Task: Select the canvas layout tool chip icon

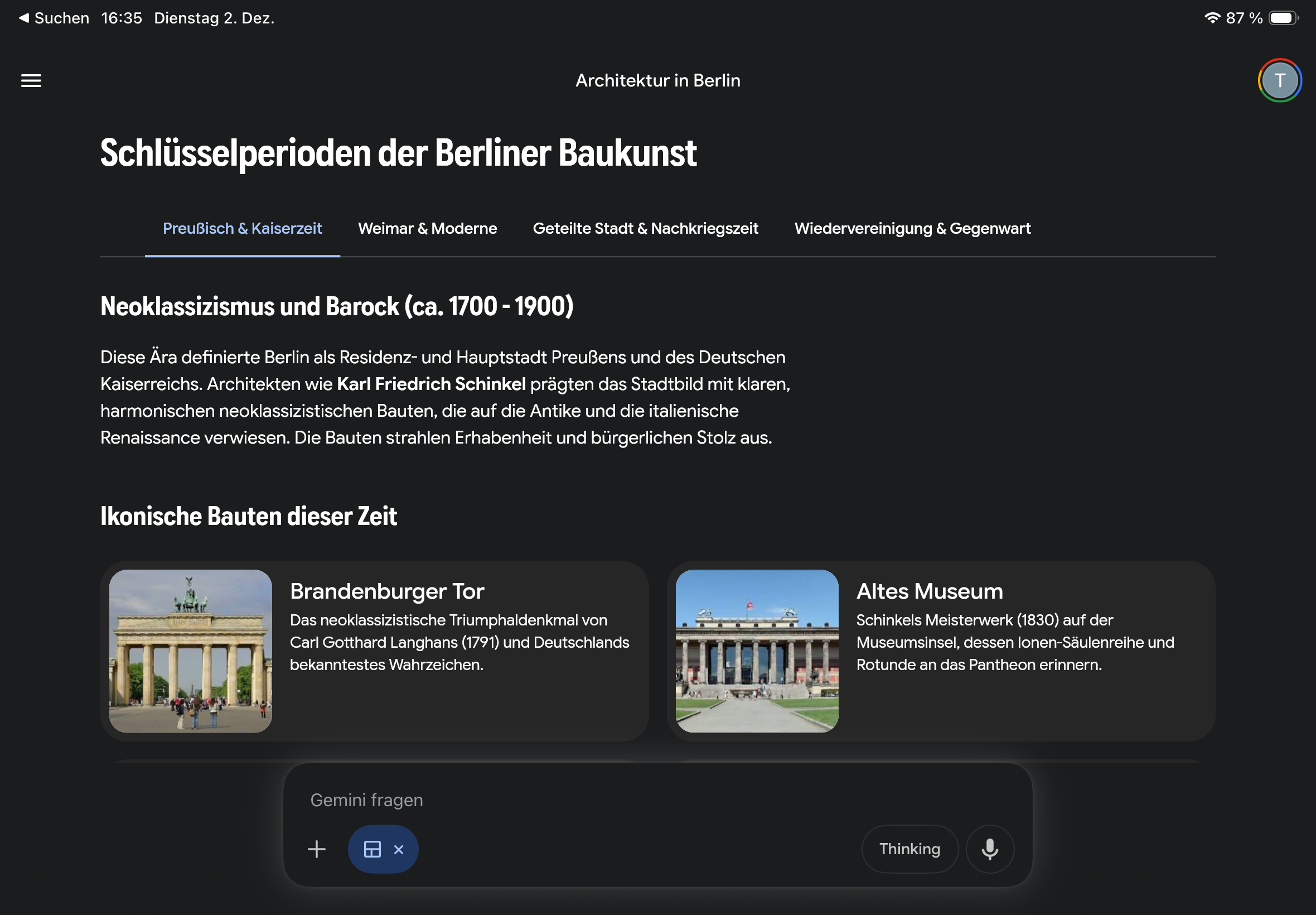Action: coord(372,849)
